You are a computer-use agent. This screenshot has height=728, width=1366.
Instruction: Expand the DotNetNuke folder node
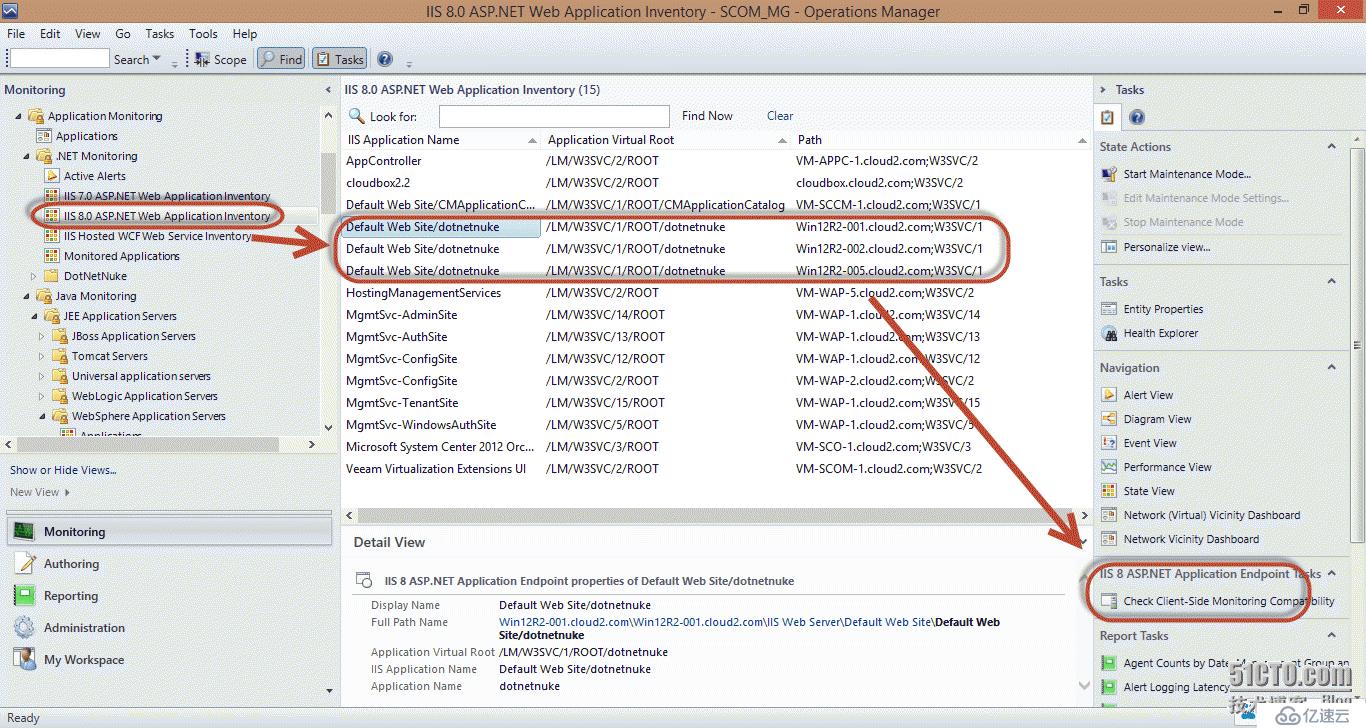(x=34, y=276)
